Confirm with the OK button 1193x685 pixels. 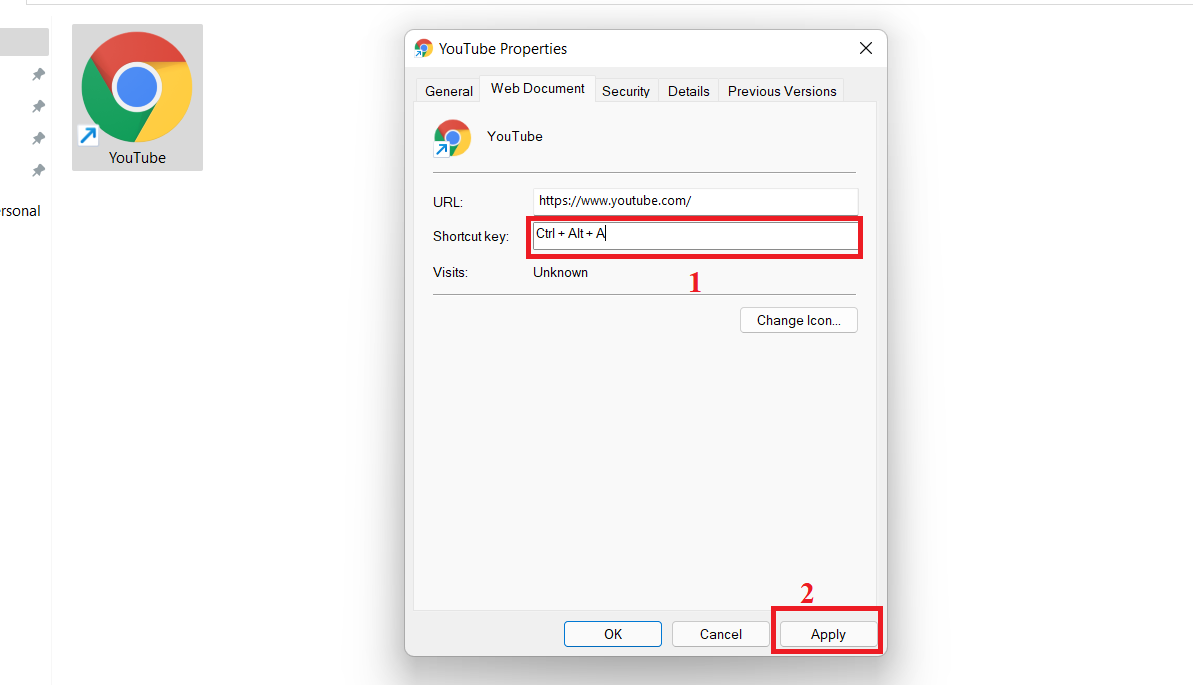[612, 634]
